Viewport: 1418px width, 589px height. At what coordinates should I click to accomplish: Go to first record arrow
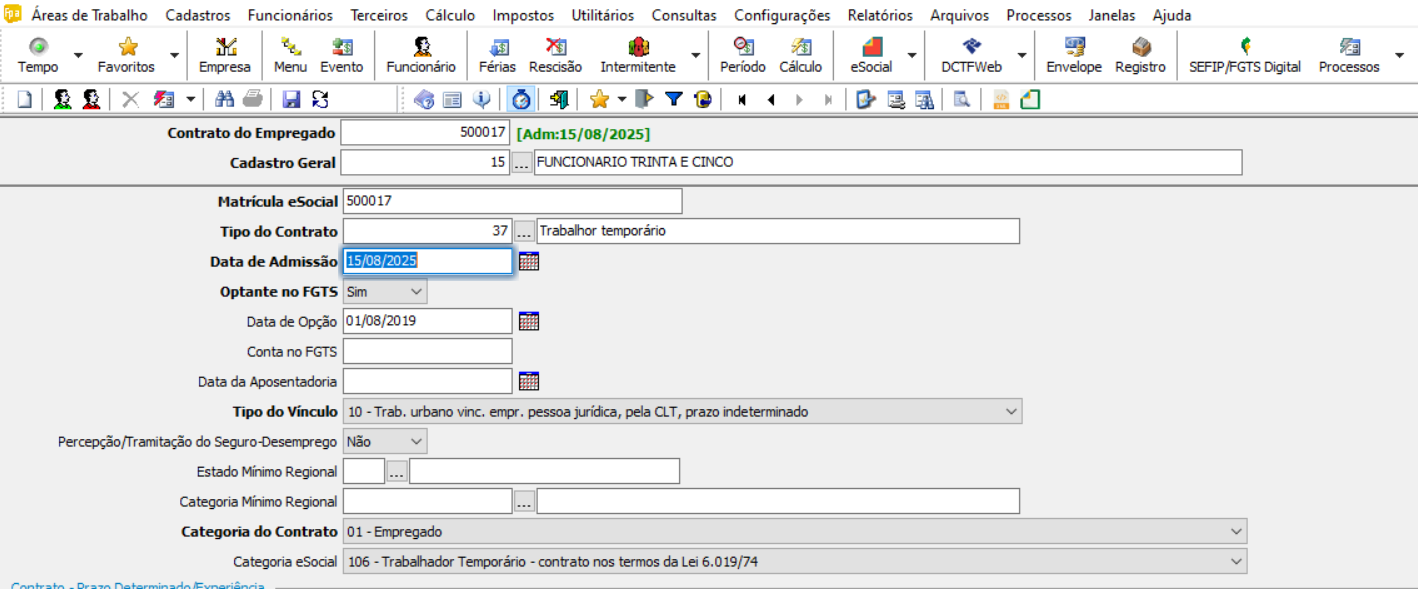[x=742, y=99]
